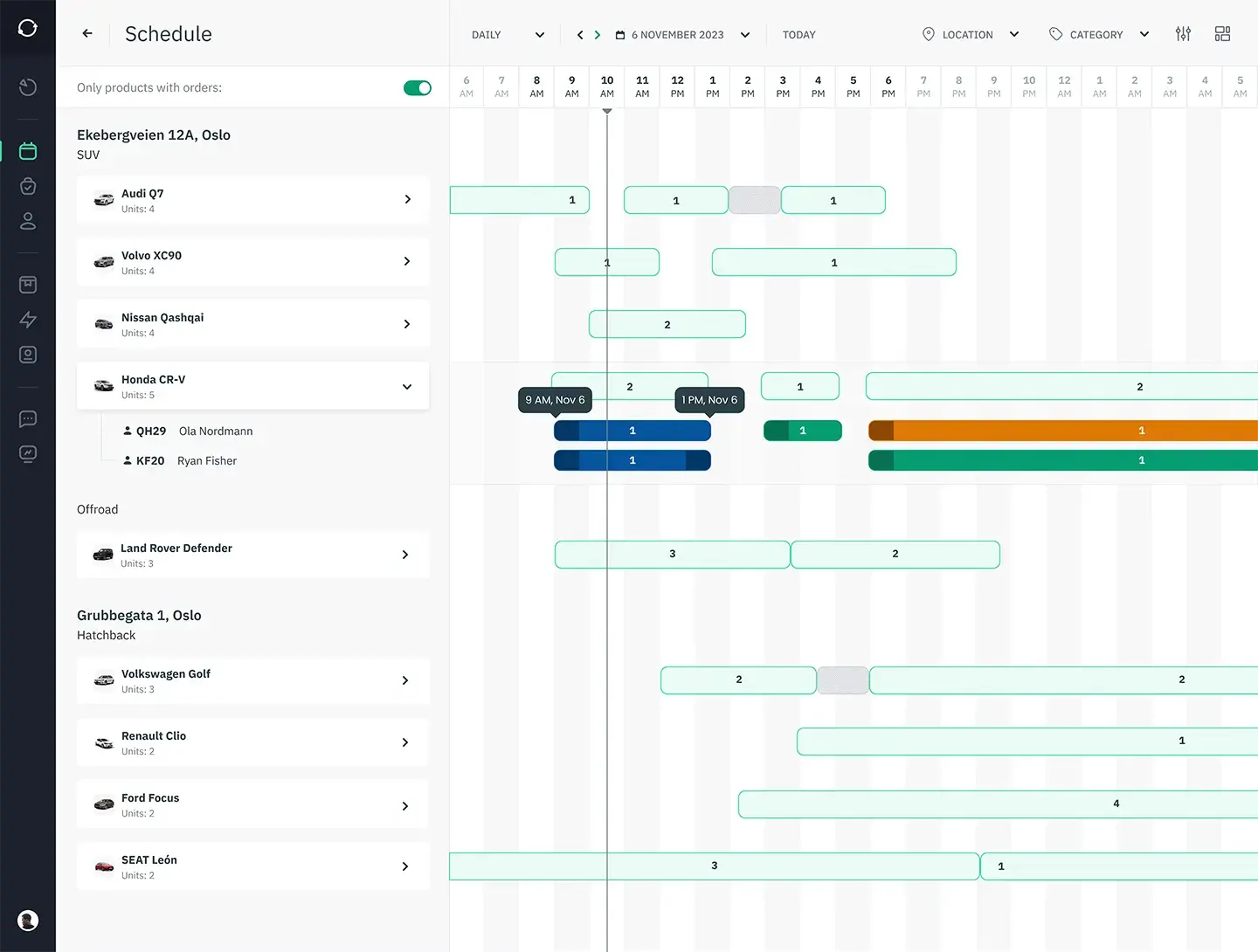1258x952 pixels.
Task: Collapse the Honda CR-V row
Action: (407, 387)
